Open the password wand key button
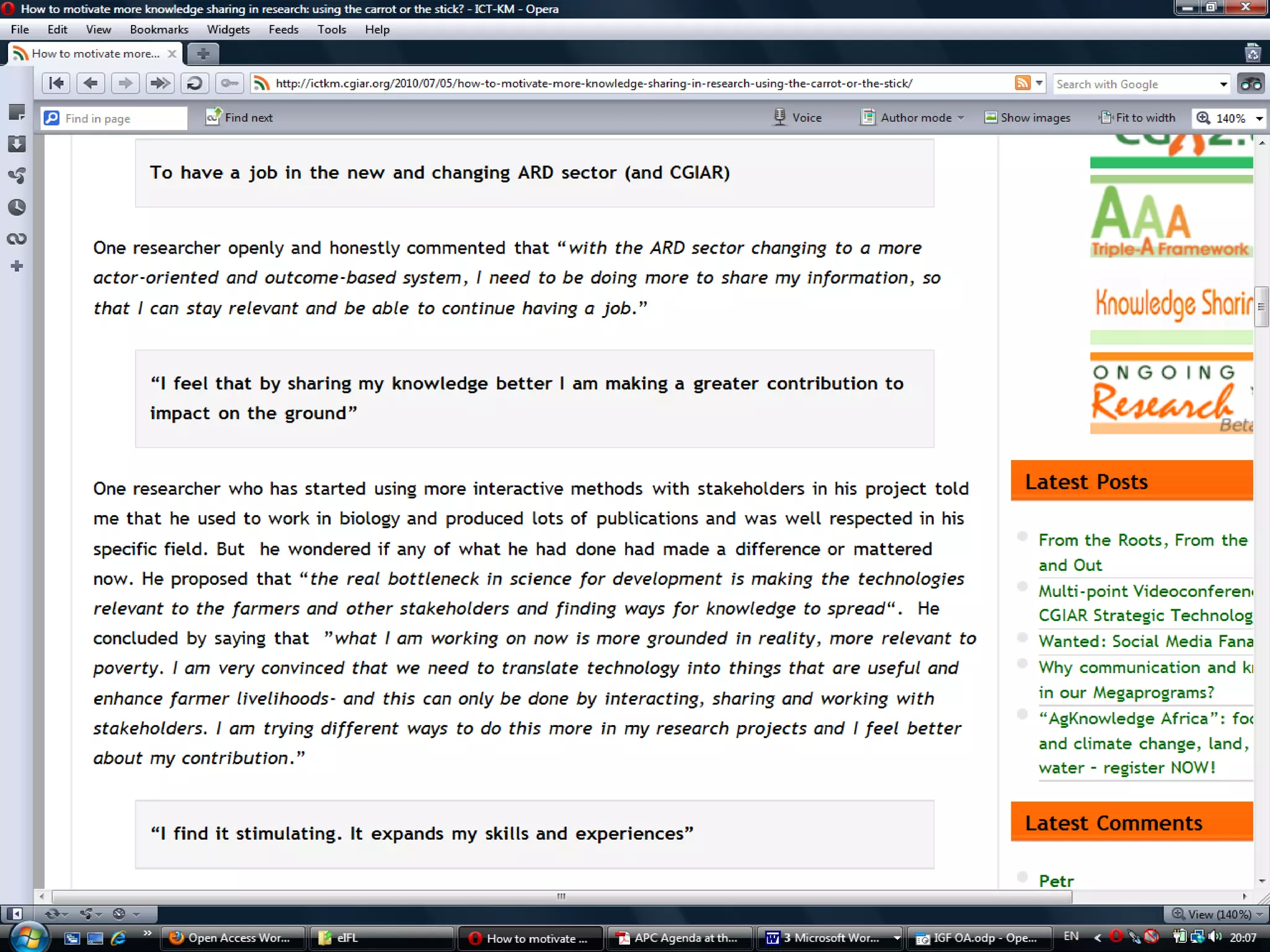 click(x=229, y=83)
